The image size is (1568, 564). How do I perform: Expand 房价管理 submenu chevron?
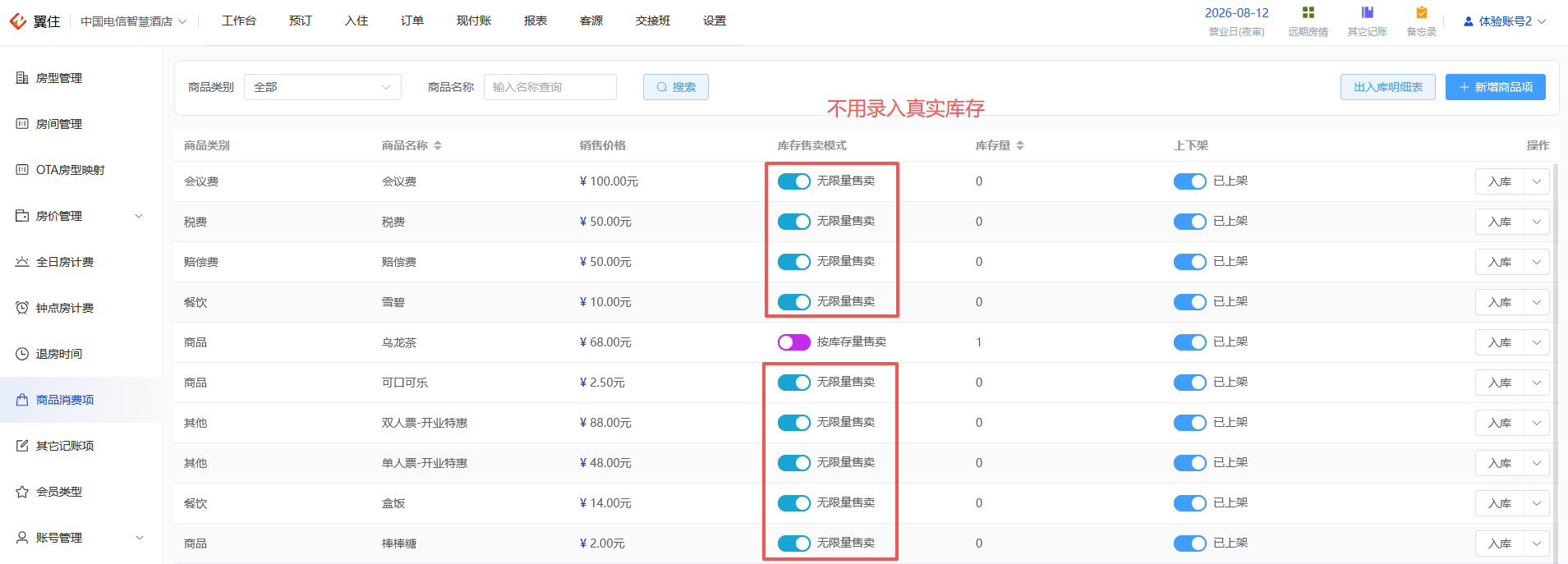point(139,216)
